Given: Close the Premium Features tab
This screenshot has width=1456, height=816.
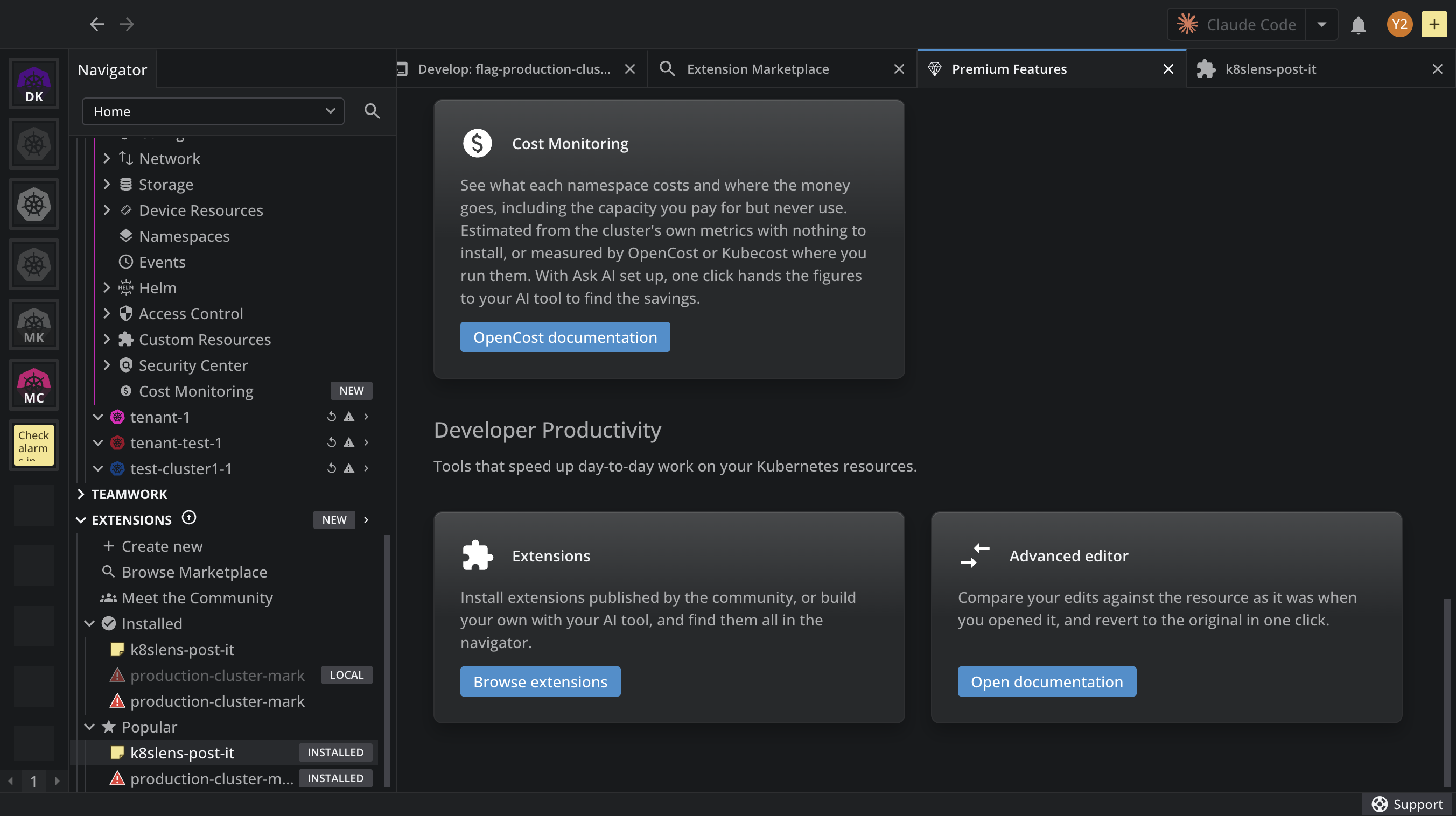Looking at the screenshot, I should pyautogui.click(x=1168, y=69).
